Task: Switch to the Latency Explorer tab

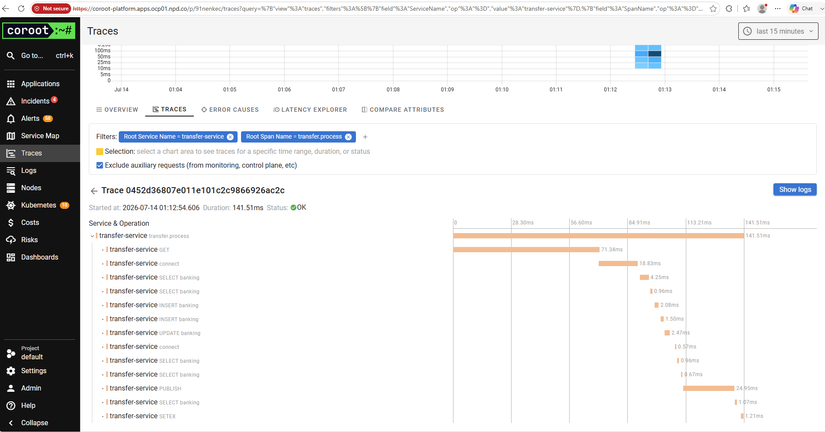Action: tap(310, 109)
